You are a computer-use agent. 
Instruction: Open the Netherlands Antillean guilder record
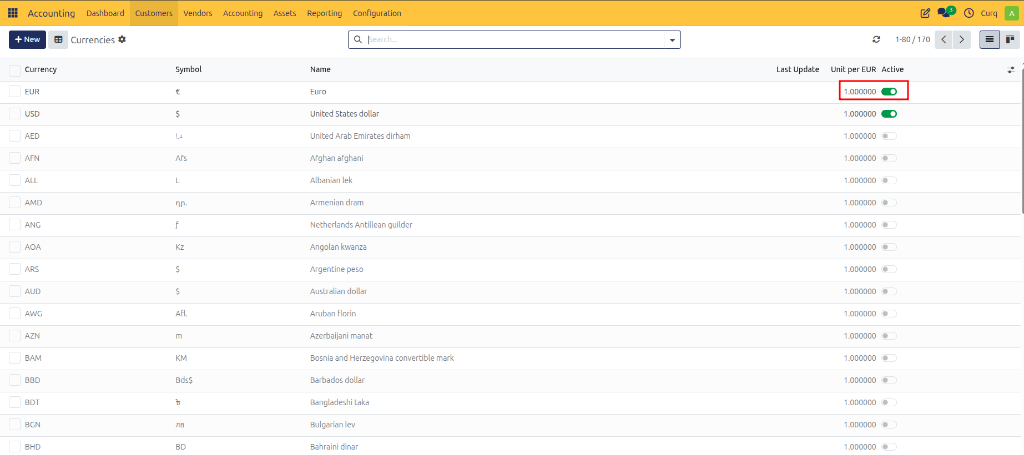pos(361,225)
